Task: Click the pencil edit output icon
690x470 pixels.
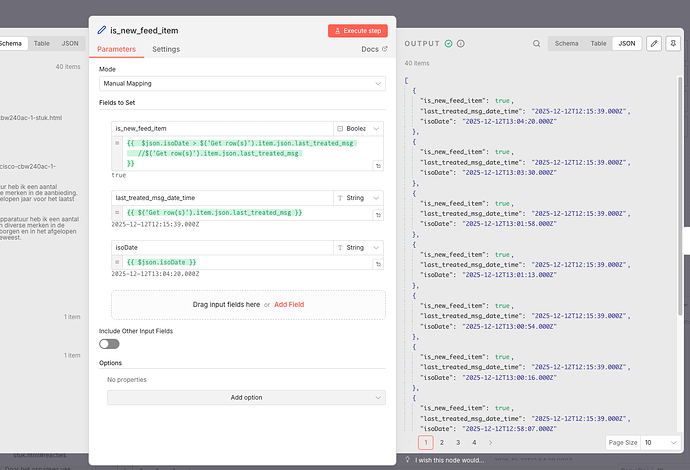Action: 654,44
